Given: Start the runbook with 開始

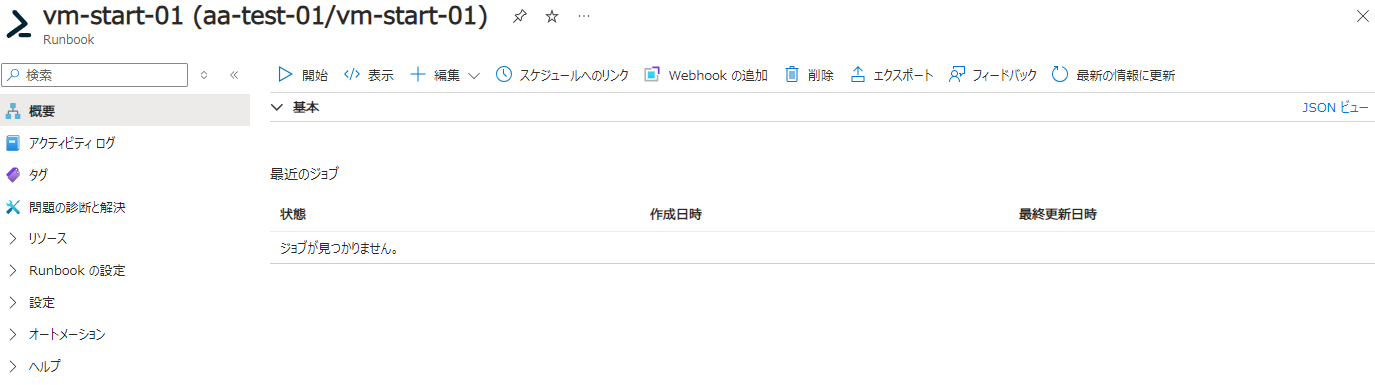Looking at the screenshot, I should click(x=302, y=75).
